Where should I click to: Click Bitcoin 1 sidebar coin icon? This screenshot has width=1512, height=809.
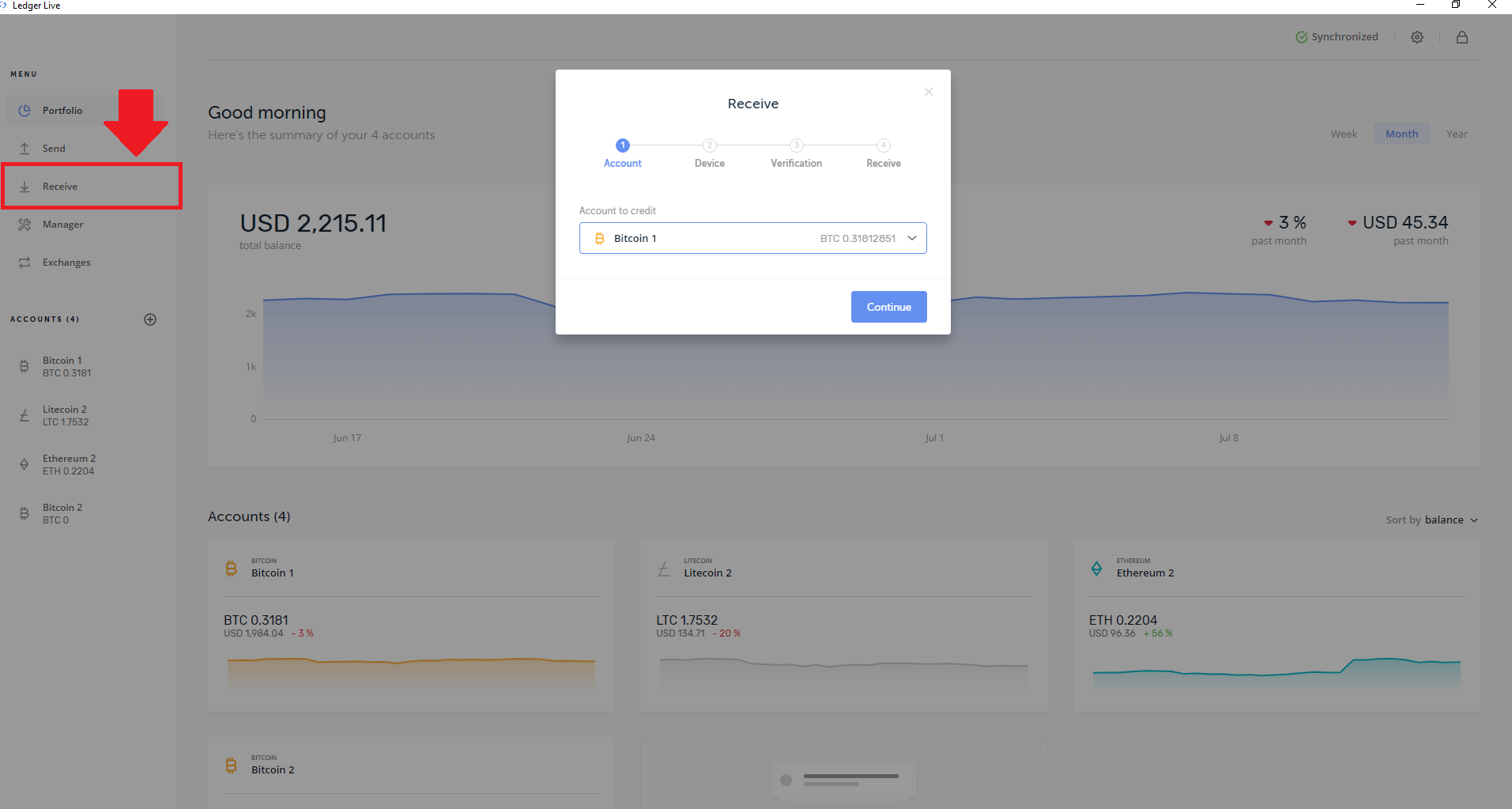[x=25, y=367]
